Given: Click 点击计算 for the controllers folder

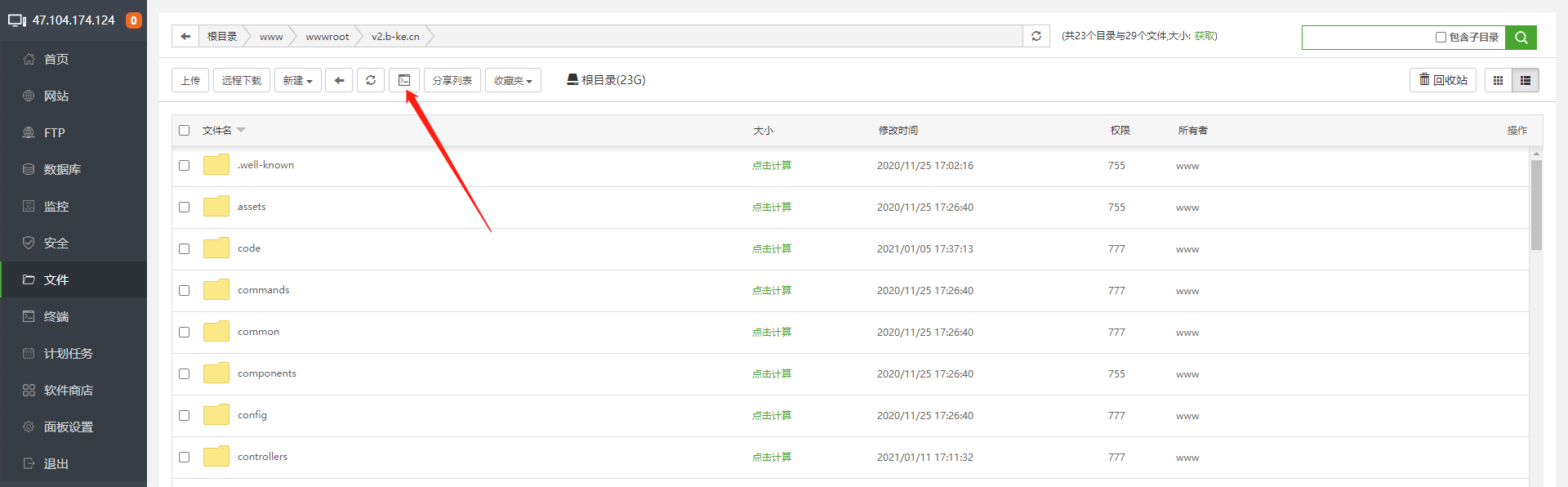Looking at the screenshot, I should point(772,457).
